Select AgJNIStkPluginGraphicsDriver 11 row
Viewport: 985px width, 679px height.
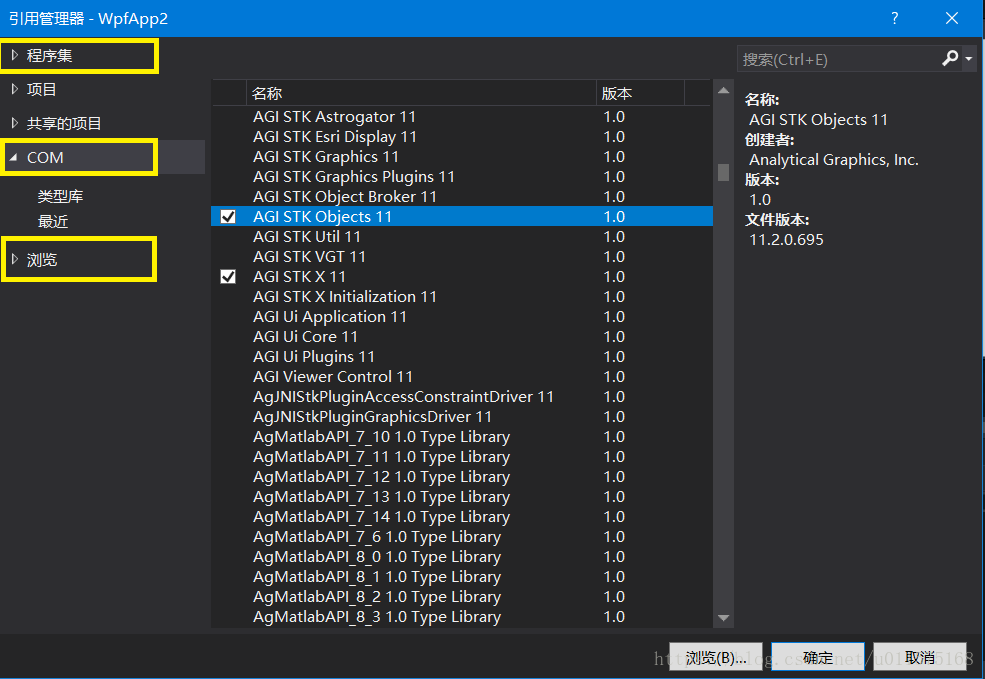(x=462, y=416)
